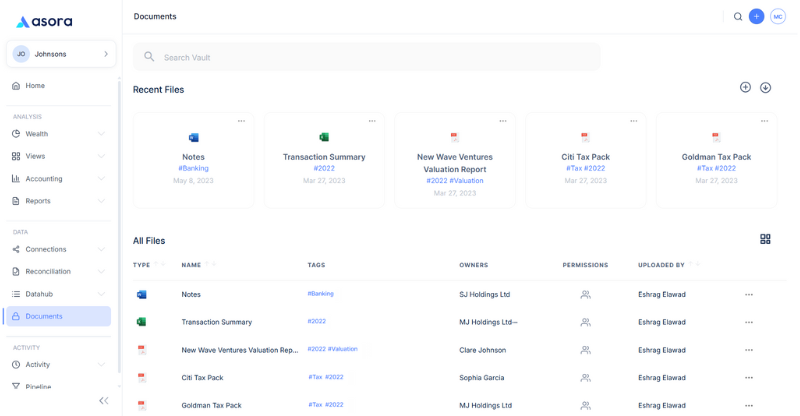Open the MC user avatar menu

tap(778, 17)
